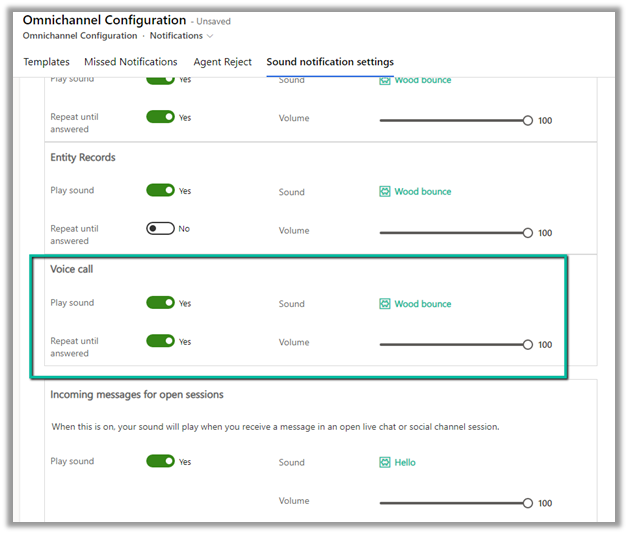
Task: Click the sound icon next to Hello
Action: click(385, 463)
